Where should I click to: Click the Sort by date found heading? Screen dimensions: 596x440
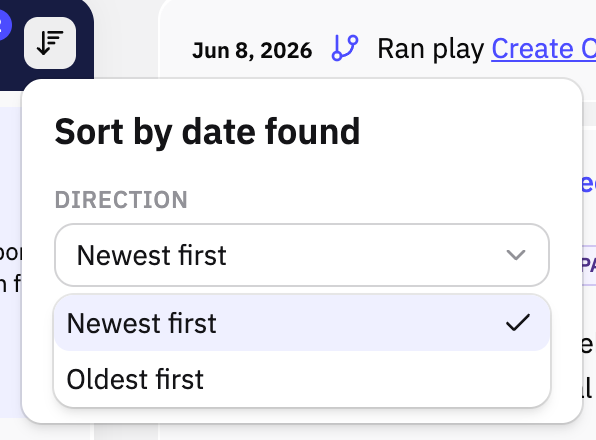(x=207, y=132)
